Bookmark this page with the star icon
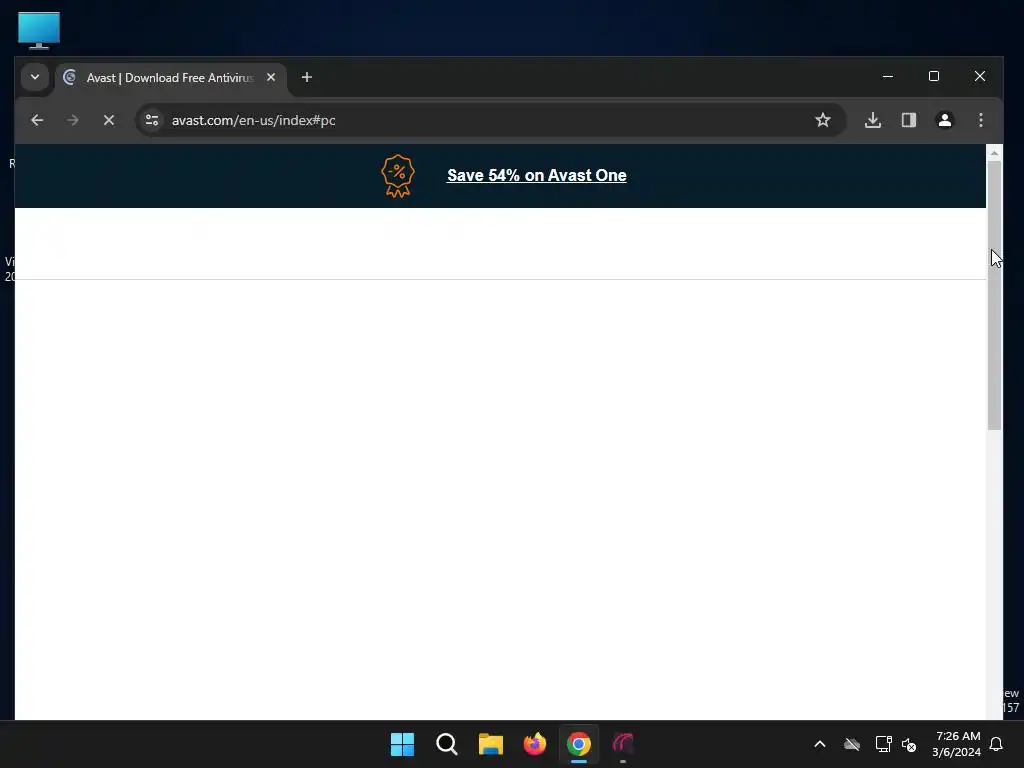This screenshot has width=1024, height=768. tap(823, 120)
